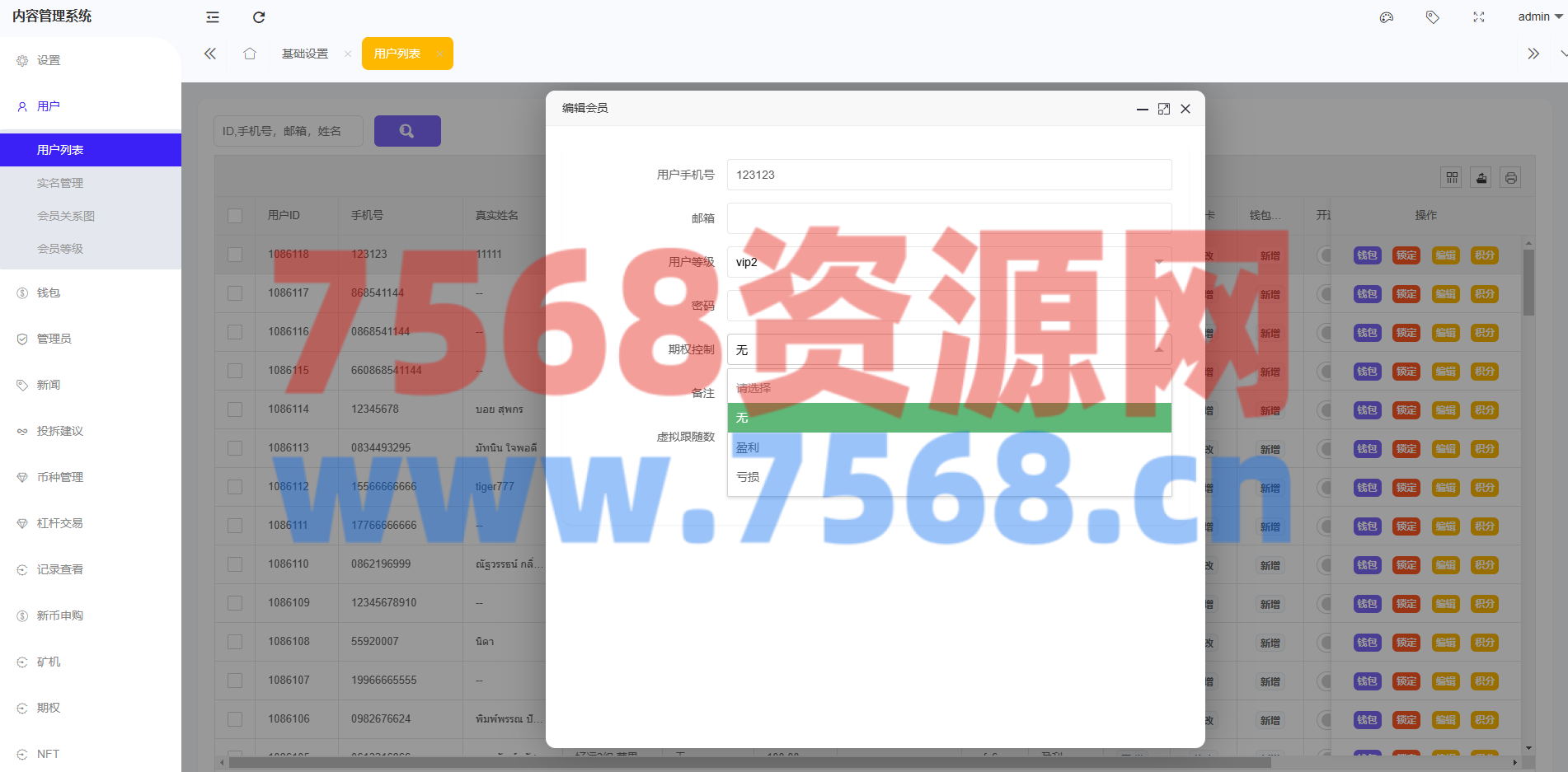
Task: Open the theme palette icon
Action: (x=1387, y=17)
